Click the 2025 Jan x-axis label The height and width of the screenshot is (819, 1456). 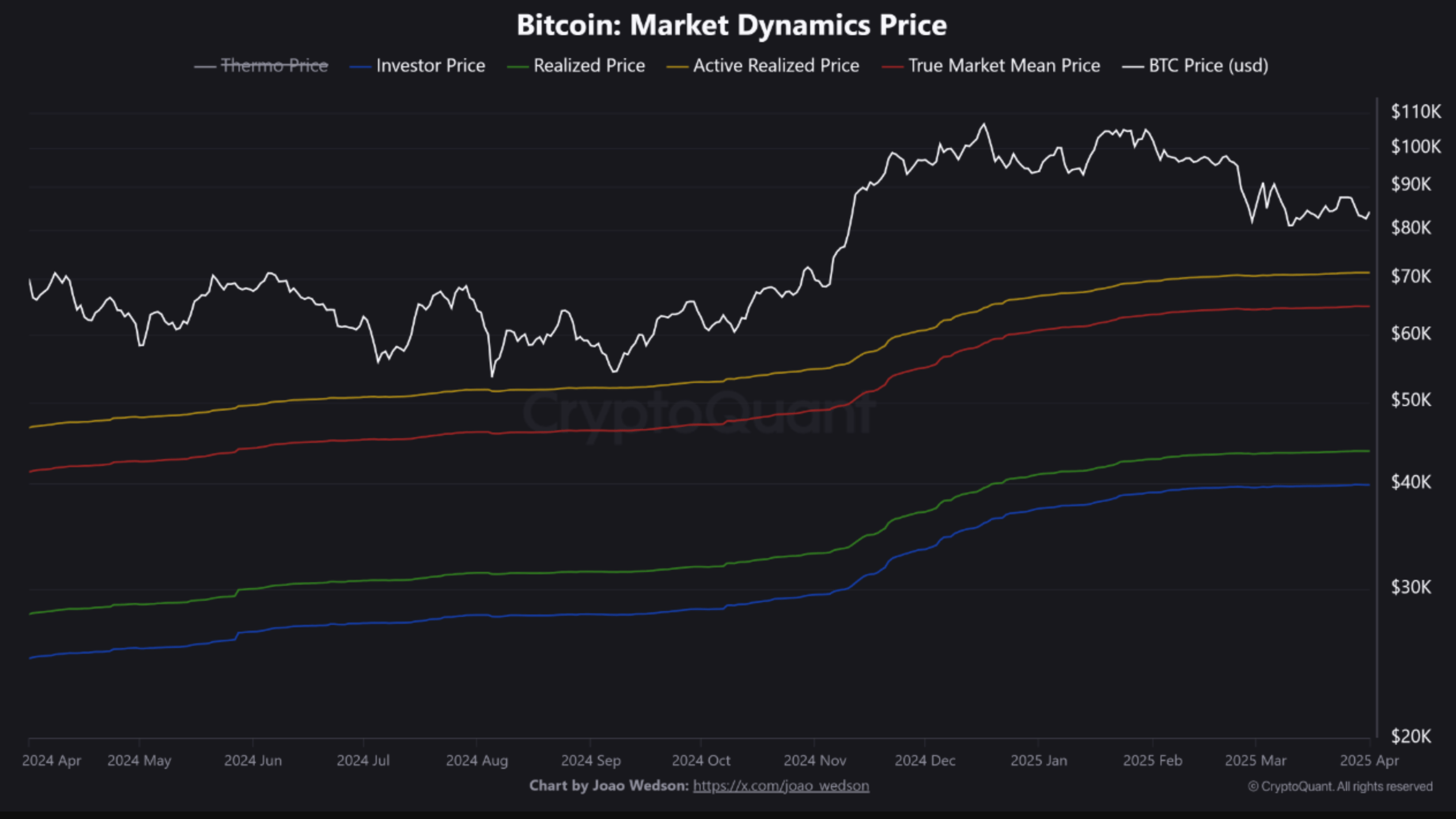1038,760
